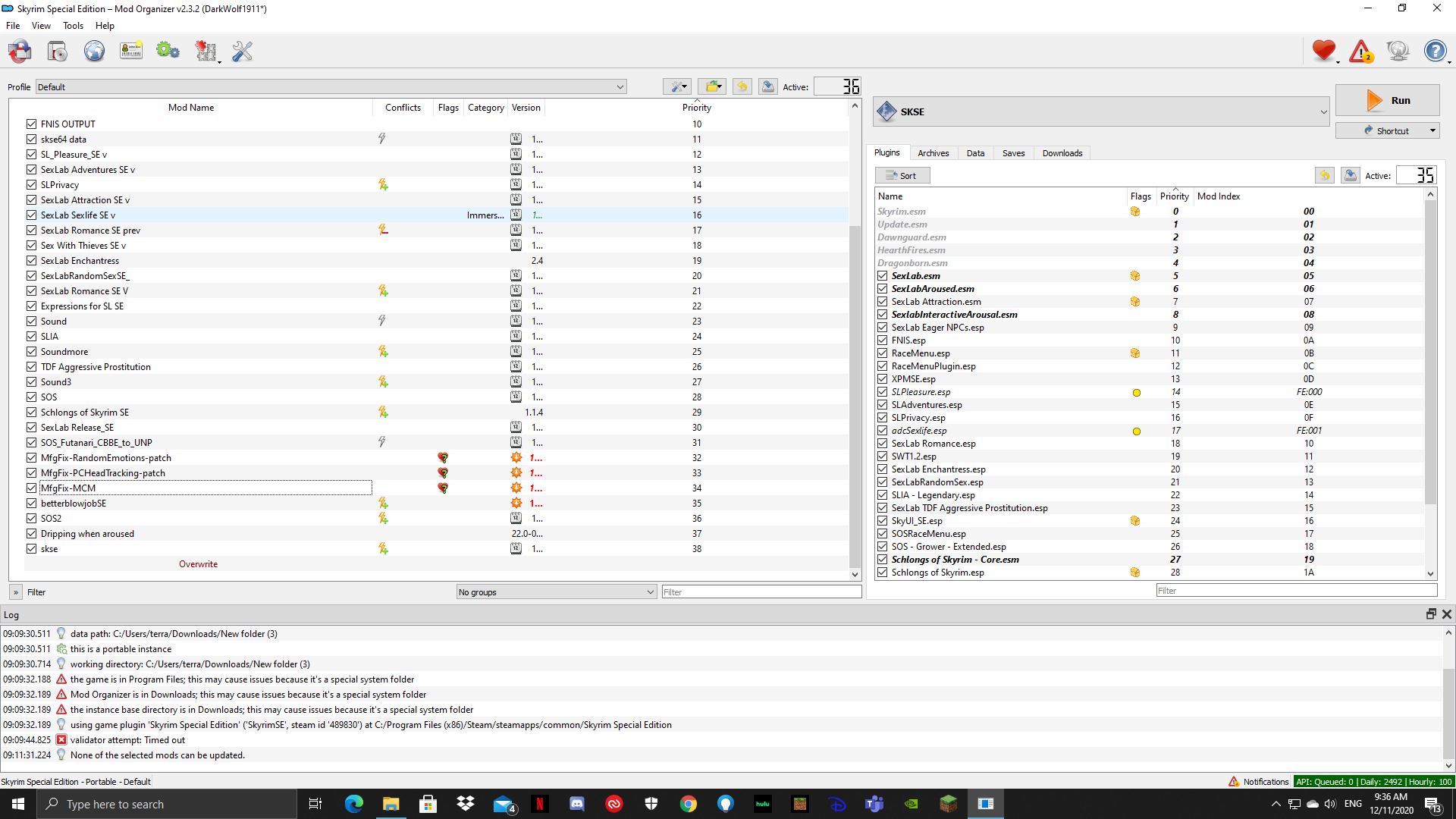This screenshot has width=1456, height=819.
Task: Toggle the Soundmore mod checkbox
Action: 31,351
